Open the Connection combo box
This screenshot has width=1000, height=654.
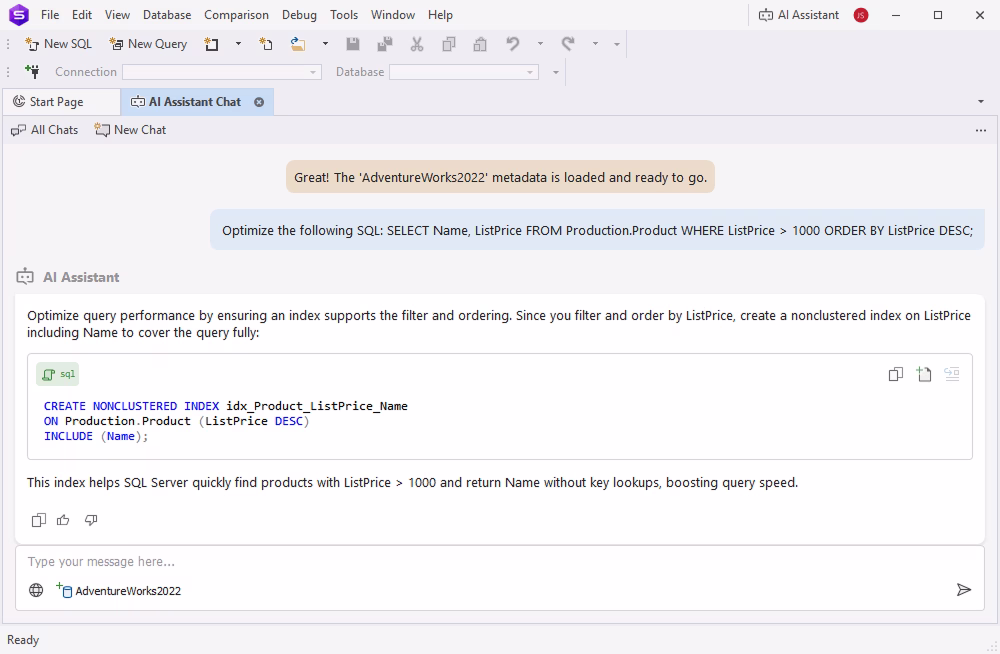click(x=221, y=72)
